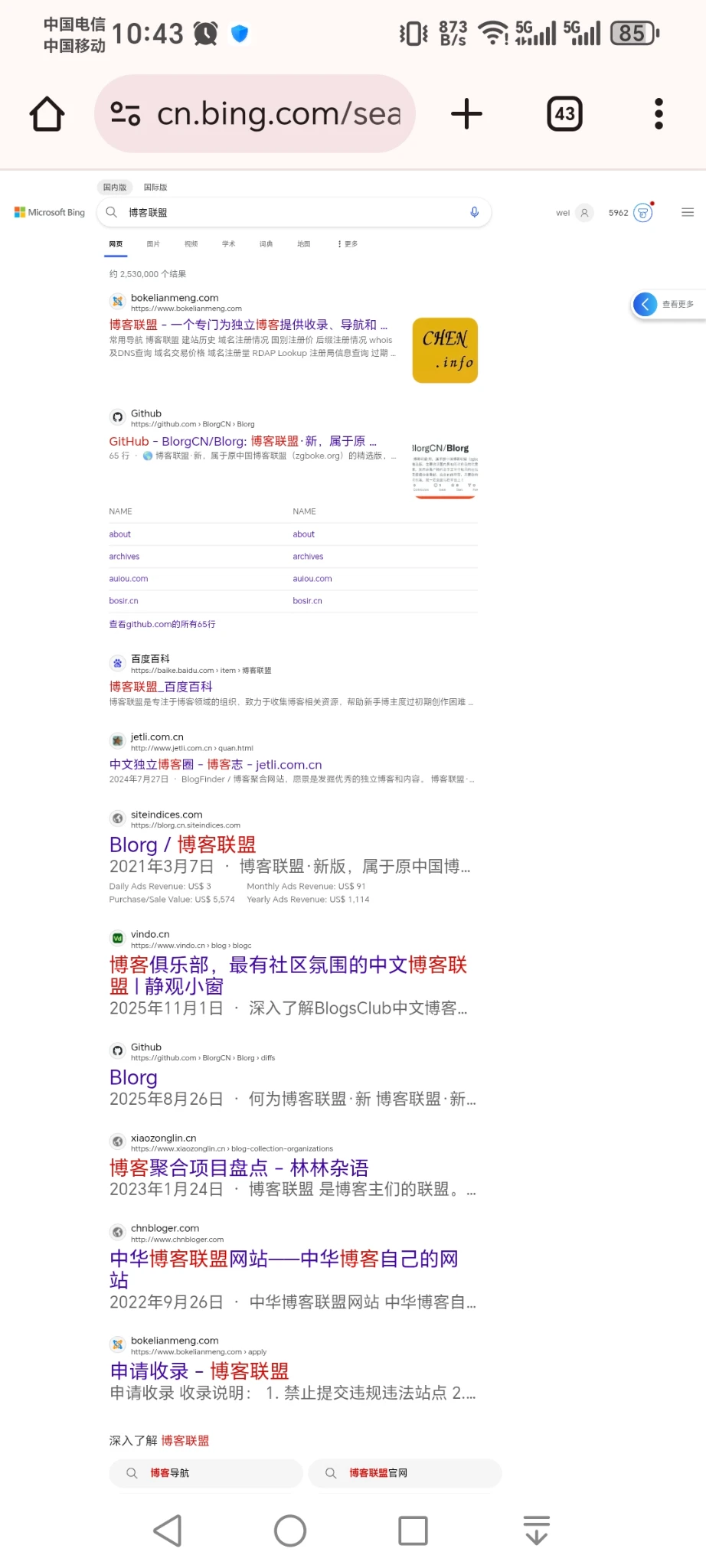Expand the 查看更多 side panel arrow
This screenshot has width=706, height=1568.
click(645, 304)
